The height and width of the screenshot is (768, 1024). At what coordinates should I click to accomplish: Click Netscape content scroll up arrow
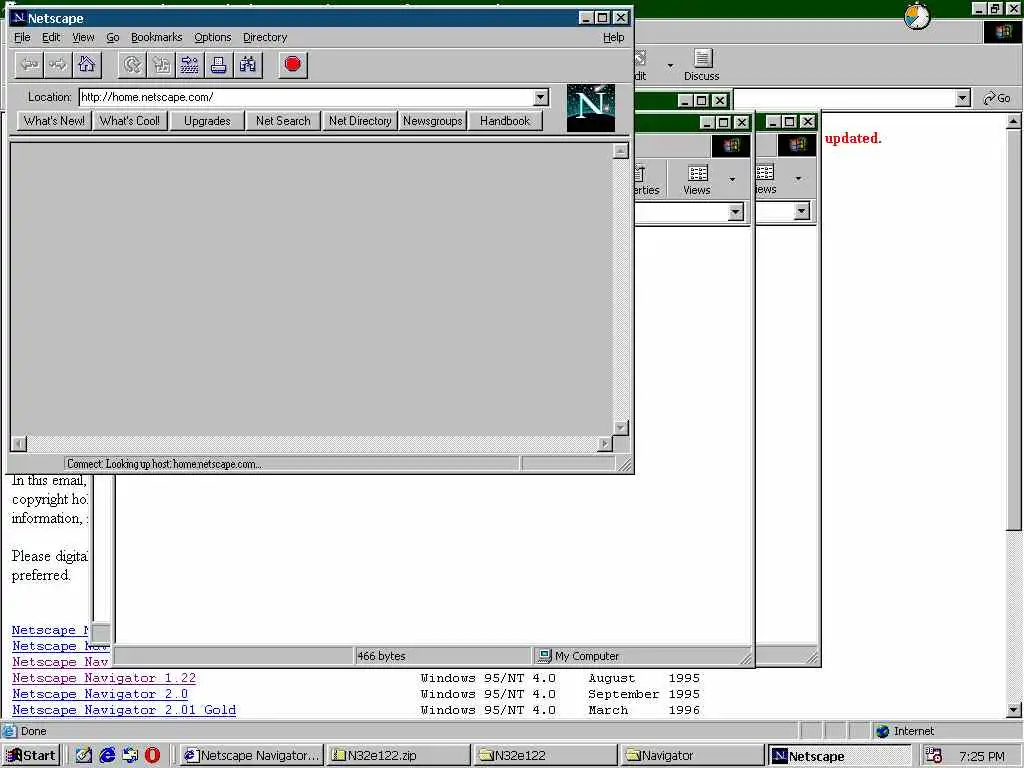[x=620, y=151]
